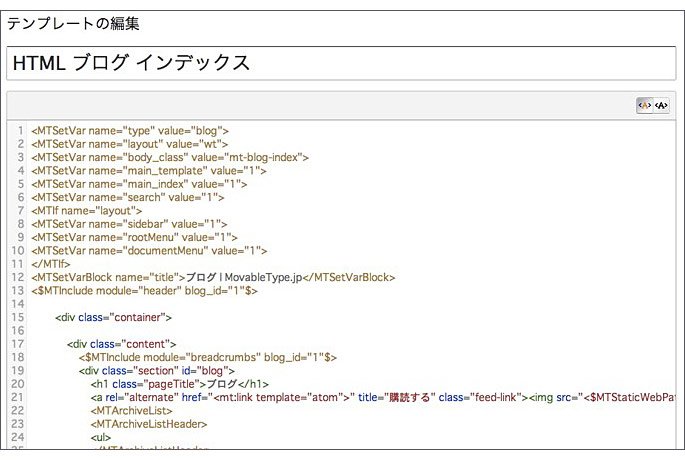685x460 pixels.
Task: Click the MTSetVarBlock name="title" line
Action: click(x=213, y=277)
